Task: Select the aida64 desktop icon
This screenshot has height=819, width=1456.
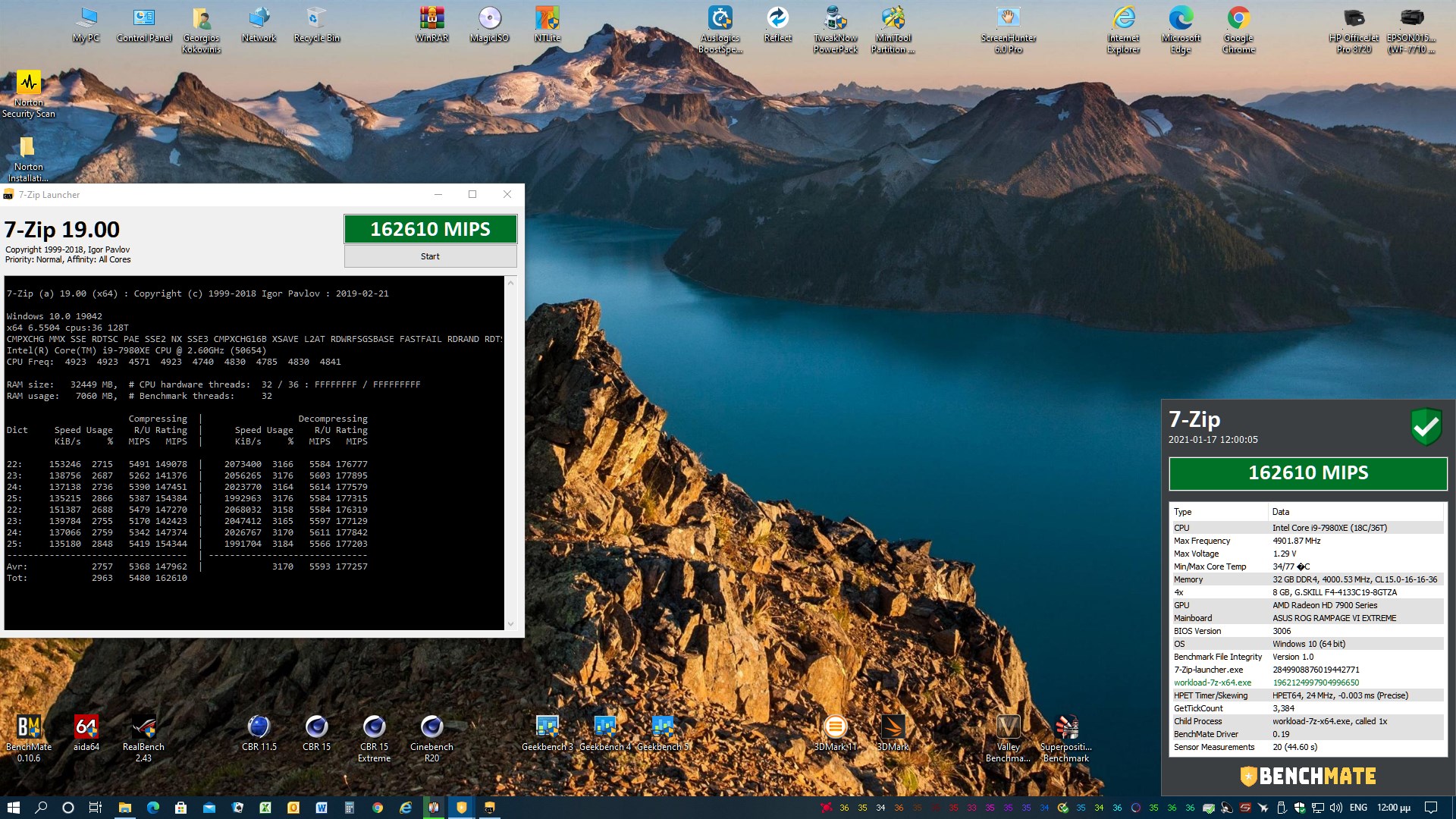Action: click(x=86, y=733)
